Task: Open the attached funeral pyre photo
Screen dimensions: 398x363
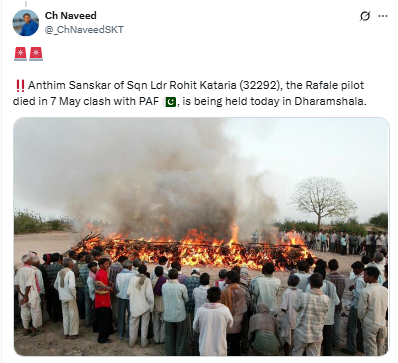Action: 201,237
